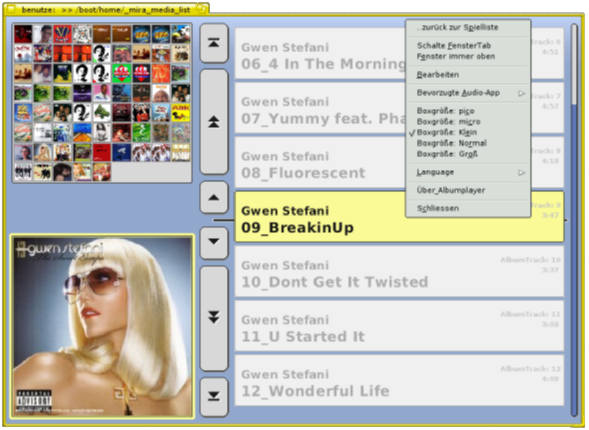This screenshot has height=430, width=589.
Task: Expand the 'Language' submenu
Action: pyautogui.click(x=468, y=172)
